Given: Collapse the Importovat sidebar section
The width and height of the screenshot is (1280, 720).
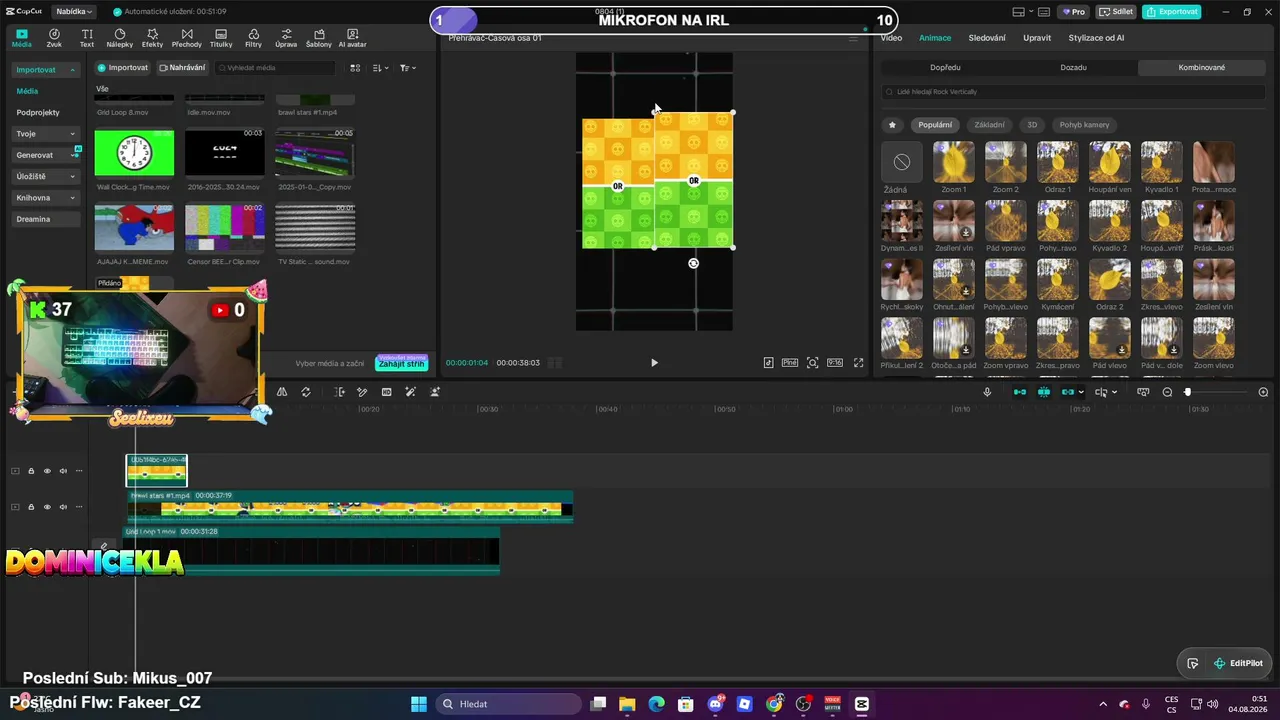Looking at the screenshot, I should pos(47,70).
